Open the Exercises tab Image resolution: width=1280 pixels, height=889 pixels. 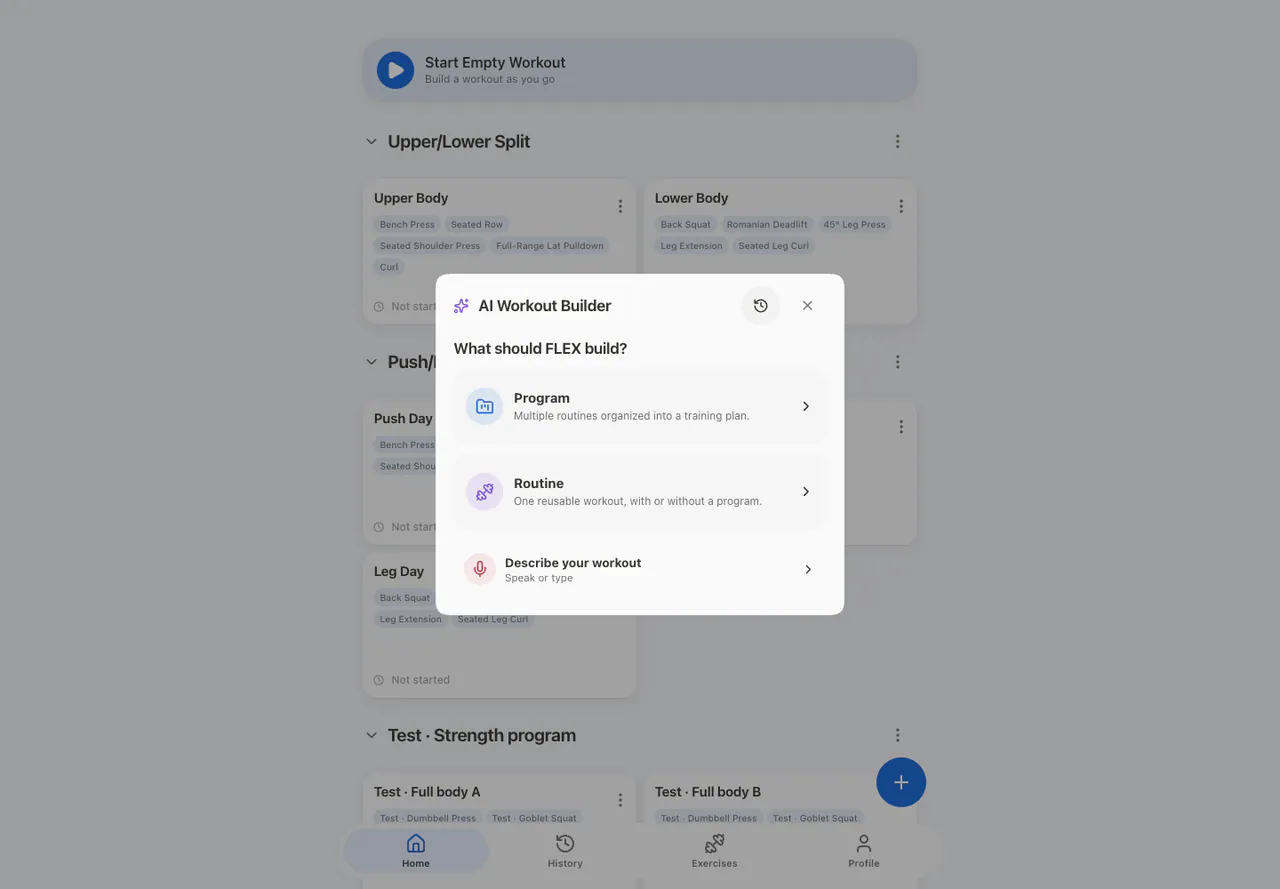[x=714, y=851]
